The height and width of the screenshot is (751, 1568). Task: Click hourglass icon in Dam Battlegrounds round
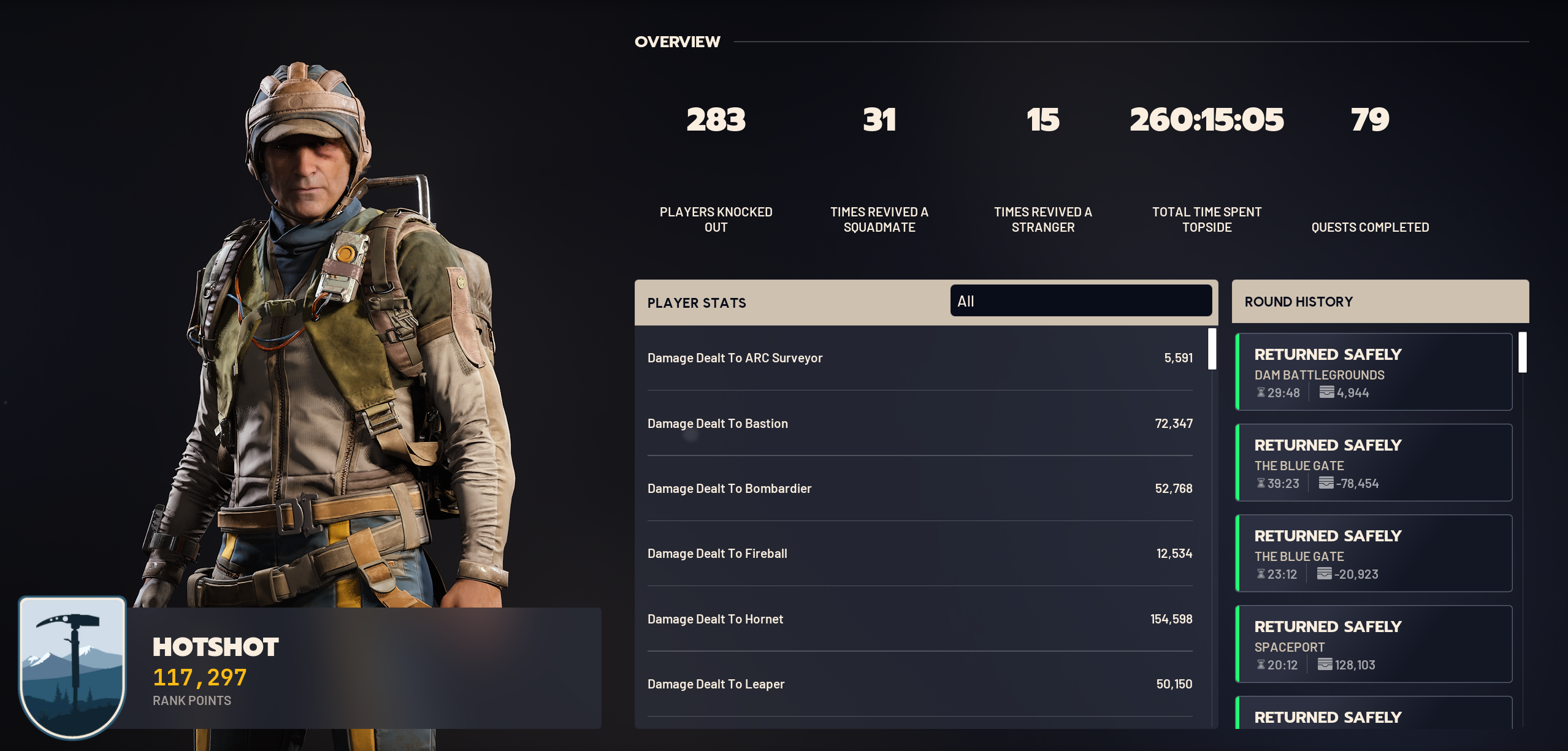(1261, 392)
